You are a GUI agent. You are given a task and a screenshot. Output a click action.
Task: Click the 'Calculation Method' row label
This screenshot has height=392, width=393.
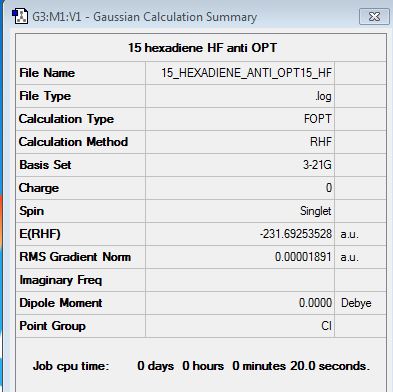pos(73,142)
